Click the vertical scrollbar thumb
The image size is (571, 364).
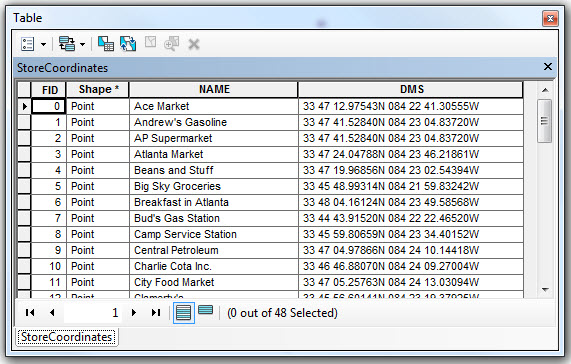(x=544, y=121)
